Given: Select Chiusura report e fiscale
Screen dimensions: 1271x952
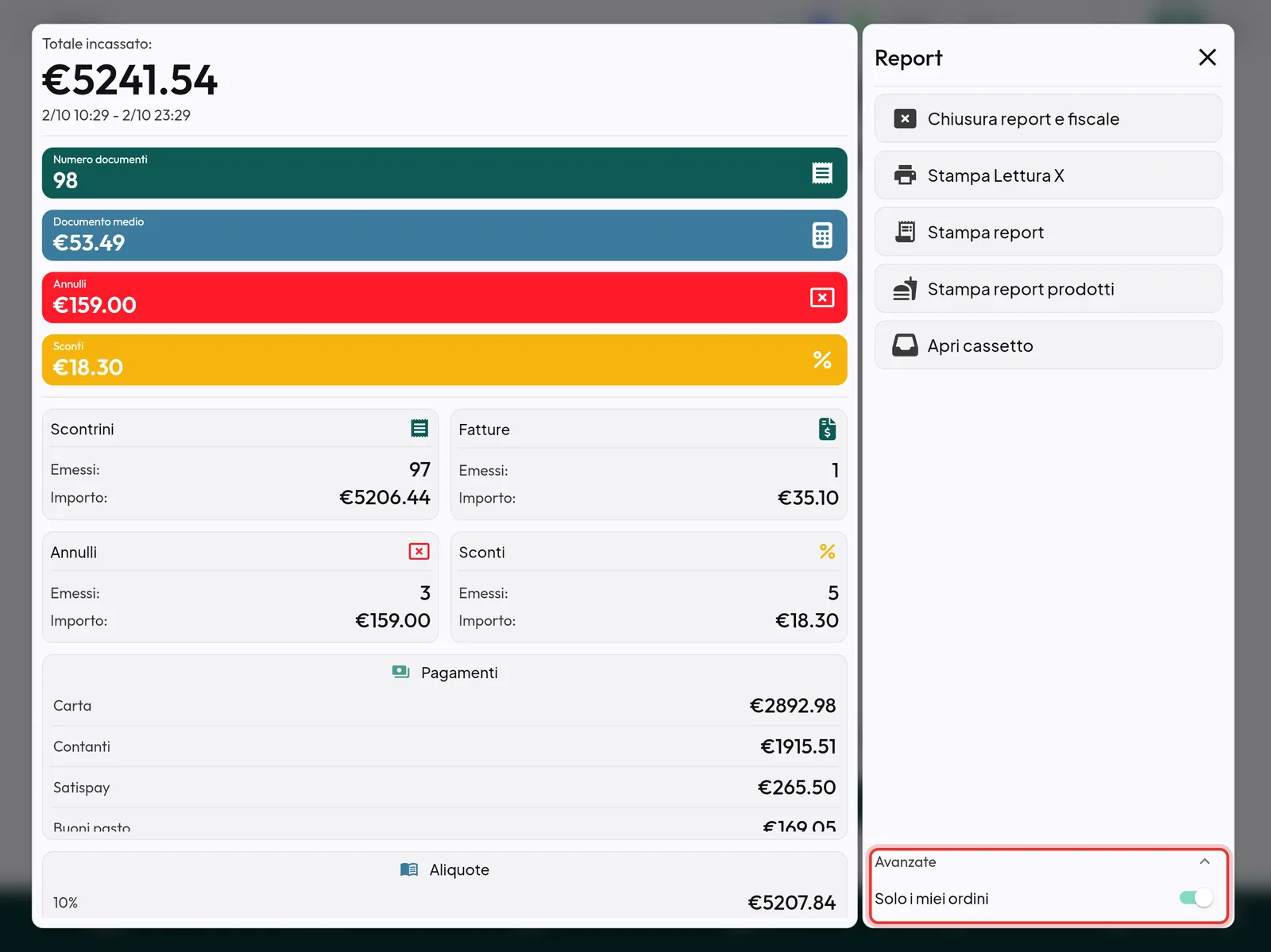Looking at the screenshot, I should click(1048, 119).
